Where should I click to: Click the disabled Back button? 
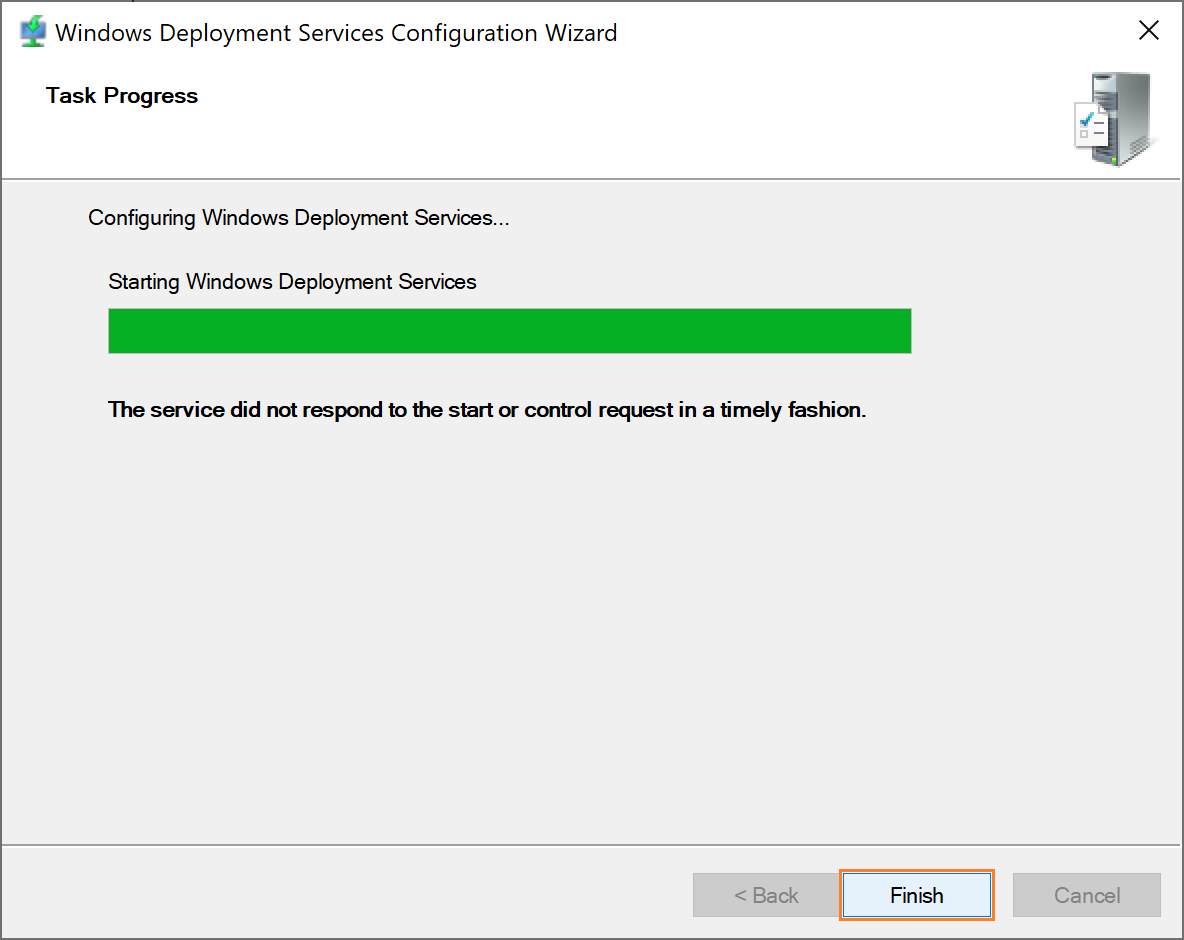(766, 895)
